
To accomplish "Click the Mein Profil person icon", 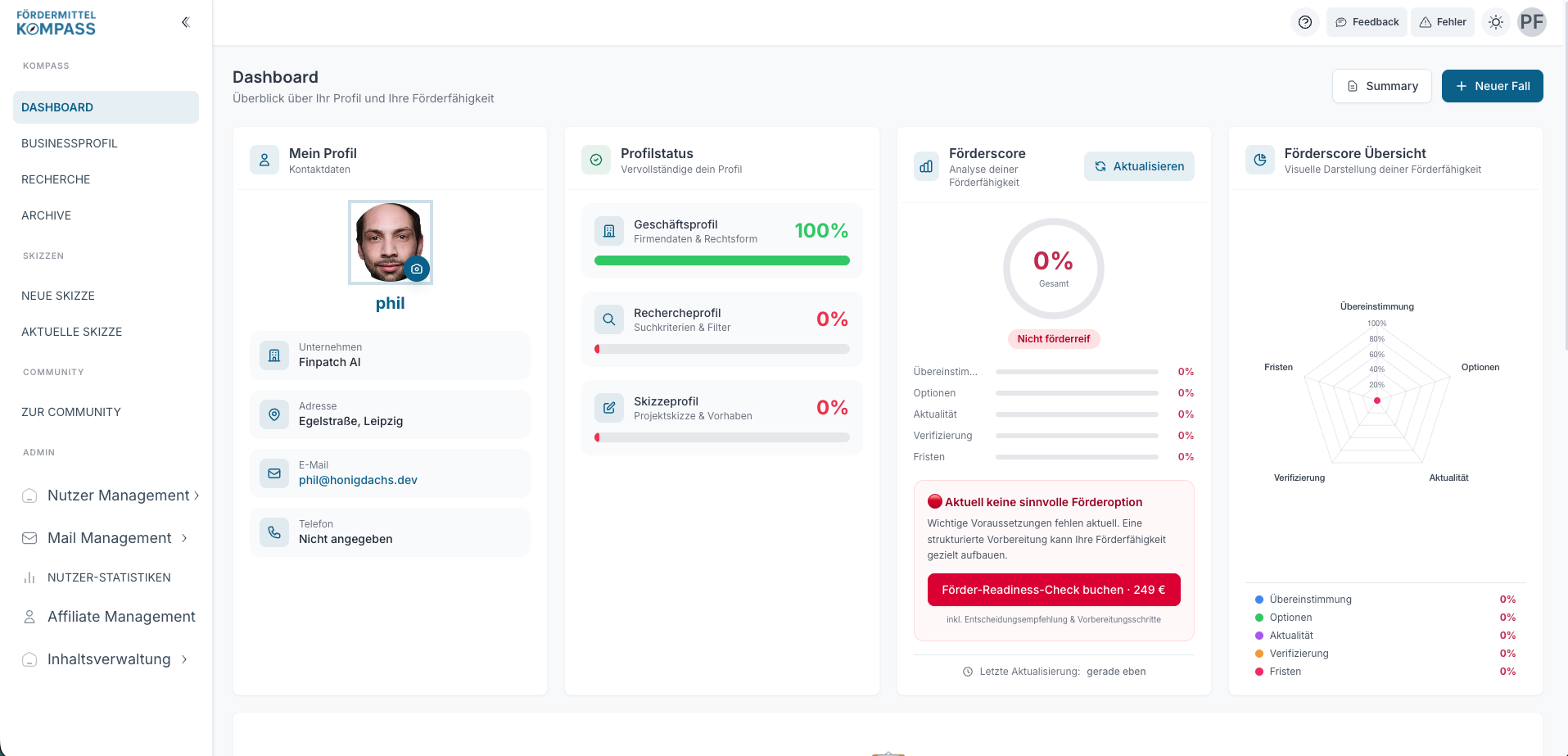I will 264,161.
